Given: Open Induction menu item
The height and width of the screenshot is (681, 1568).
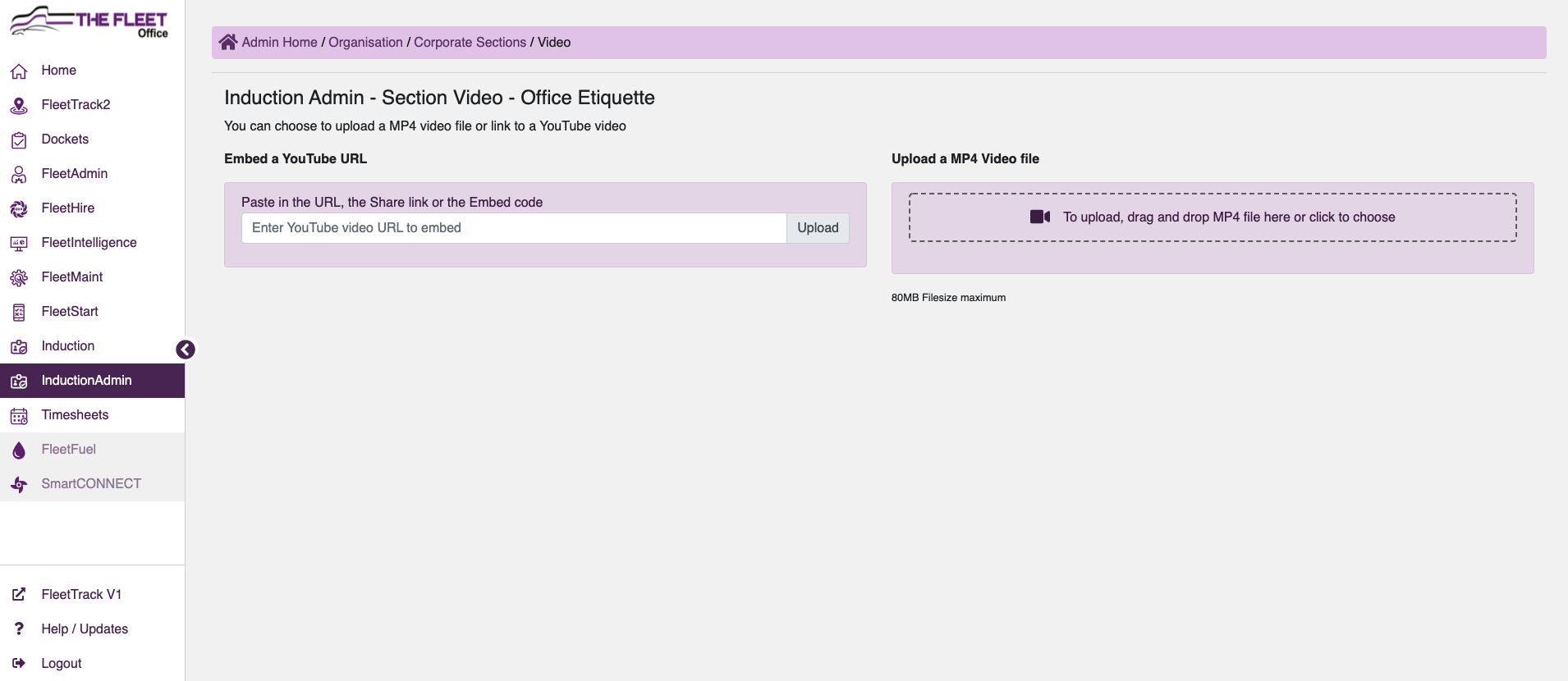Looking at the screenshot, I should pos(92,346).
